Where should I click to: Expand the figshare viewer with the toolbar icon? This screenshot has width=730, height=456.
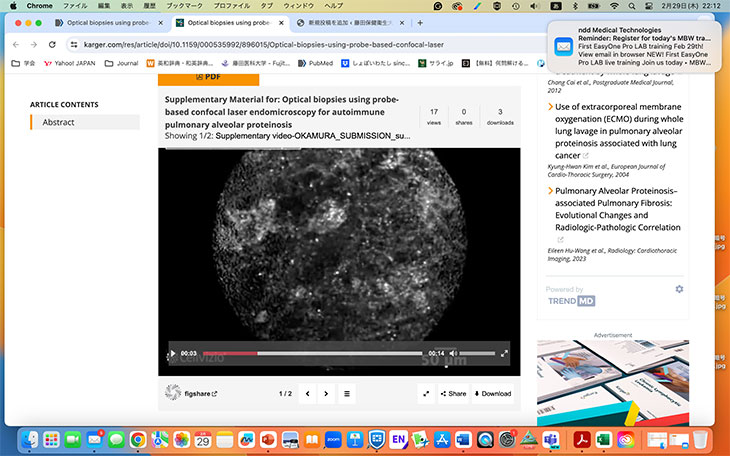click(426, 394)
